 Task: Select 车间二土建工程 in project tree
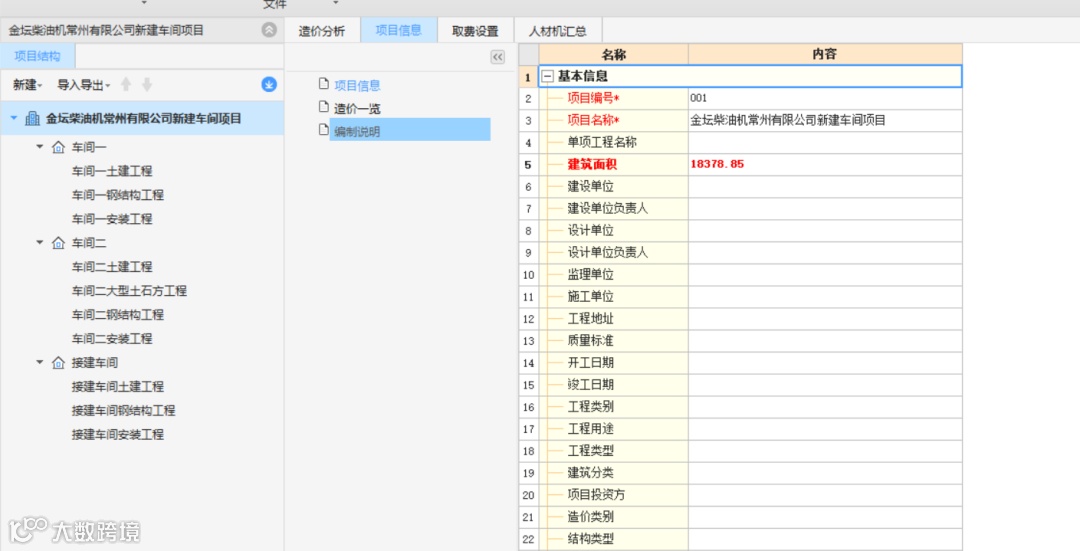point(112,267)
